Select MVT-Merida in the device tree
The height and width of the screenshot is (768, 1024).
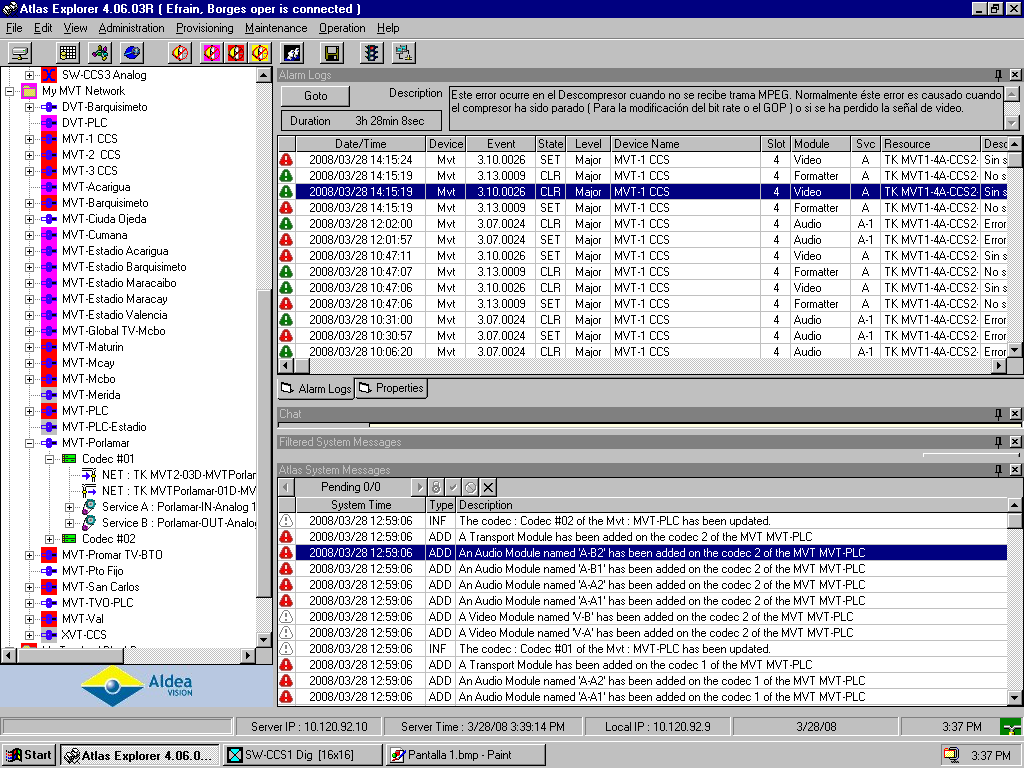point(91,395)
